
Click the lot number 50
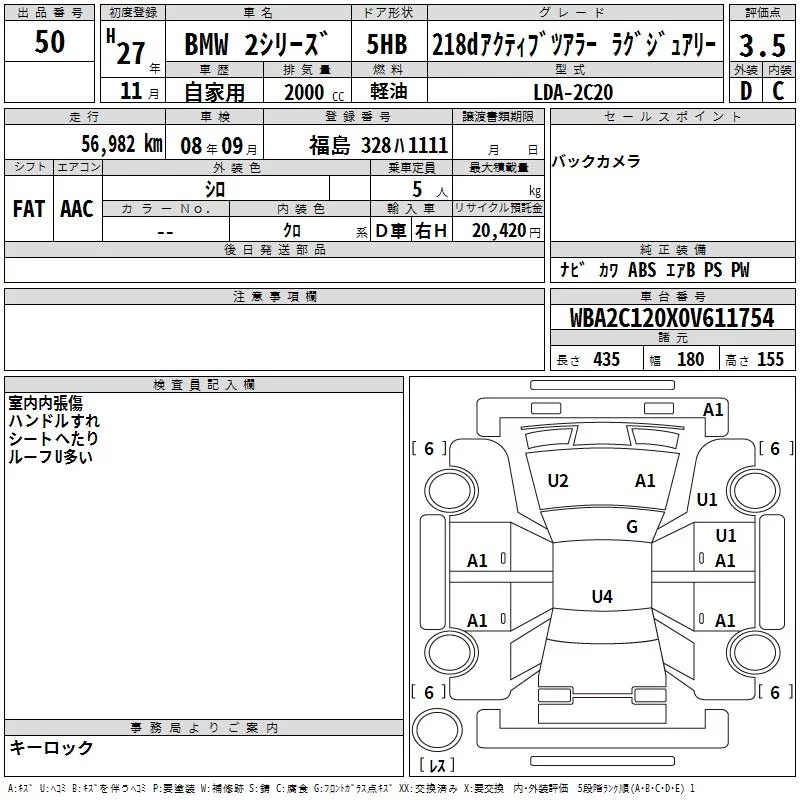[49, 41]
